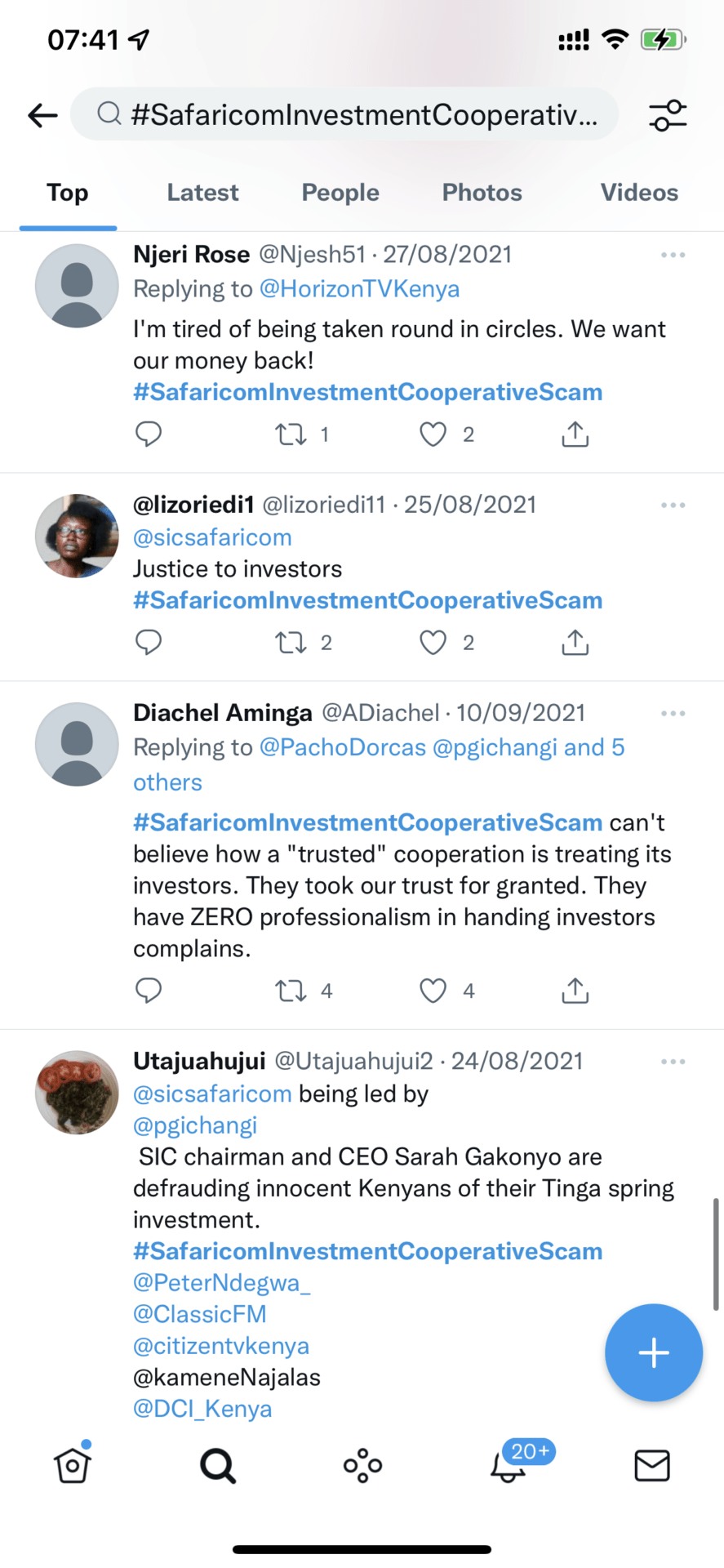724x1568 pixels.
Task: Go to Home from bottom bar
Action: click(72, 1466)
